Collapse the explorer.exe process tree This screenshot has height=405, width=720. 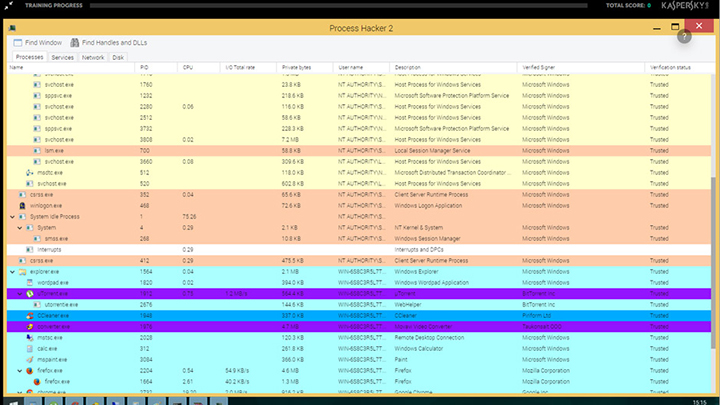click(12, 272)
